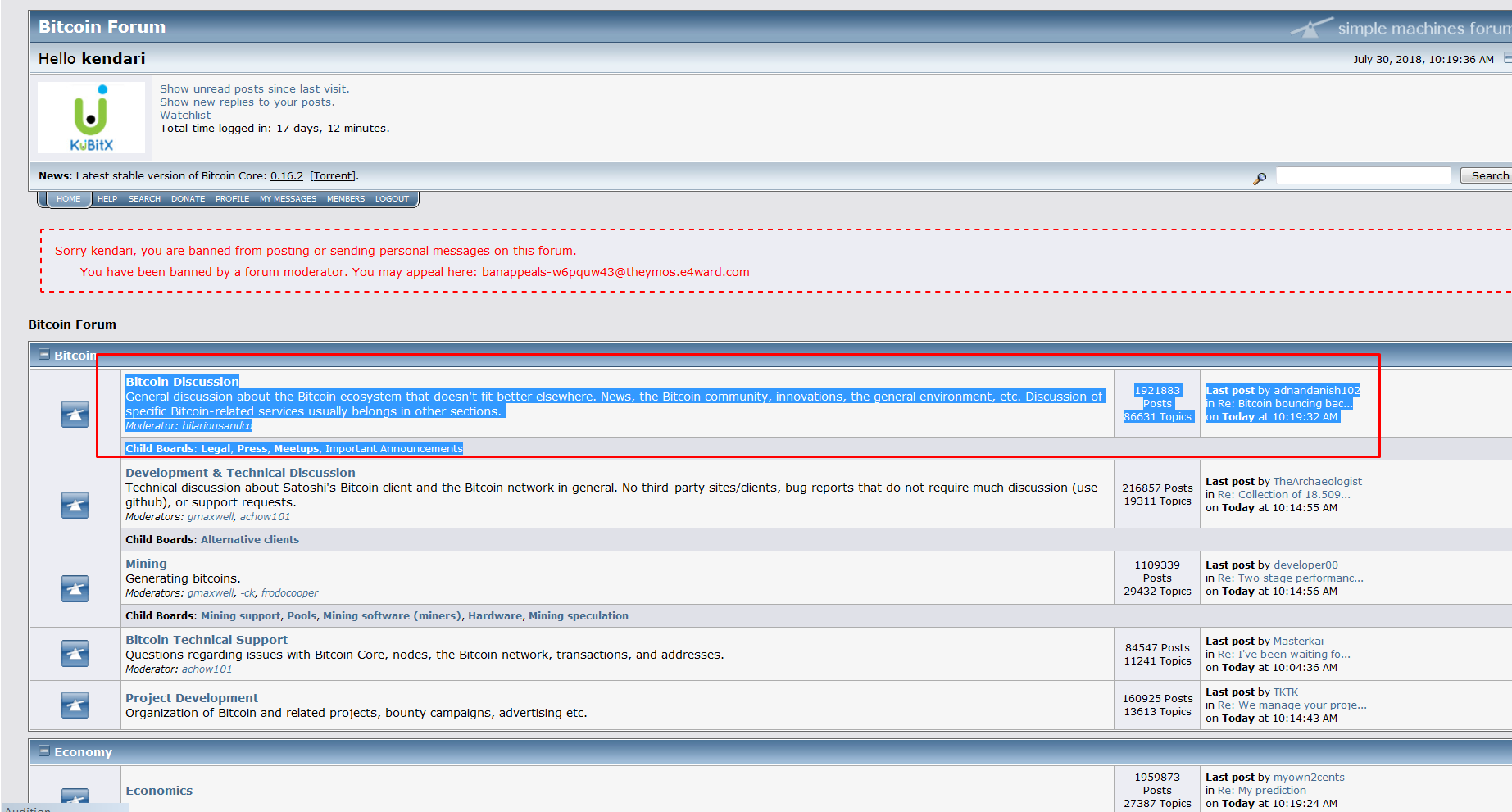Image resolution: width=1512 pixels, height=812 pixels.
Task: View last poster Masterkai profile
Action: [1298, 641]
